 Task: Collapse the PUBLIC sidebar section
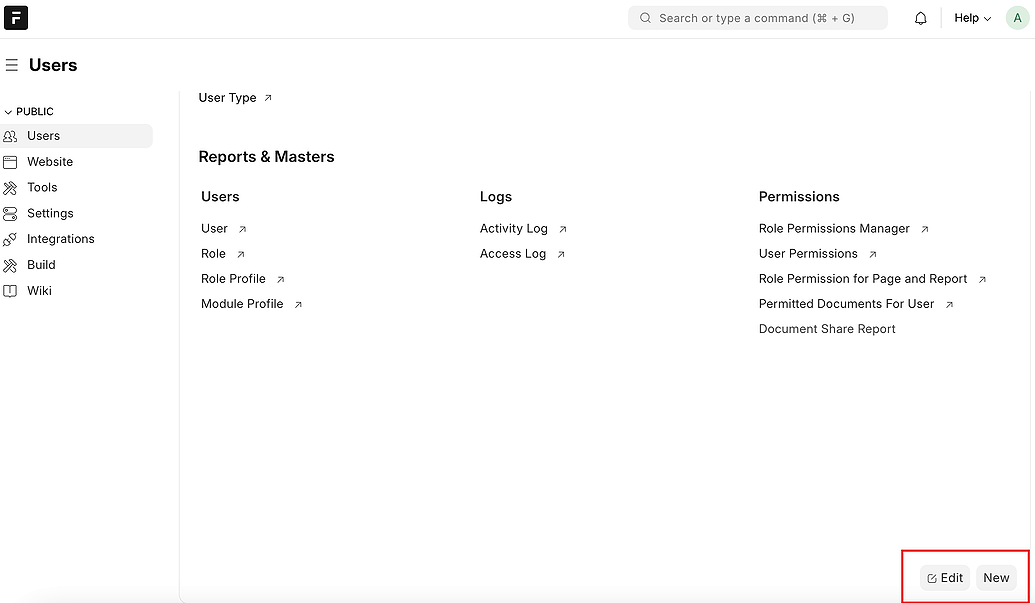(x=30, y=112)
